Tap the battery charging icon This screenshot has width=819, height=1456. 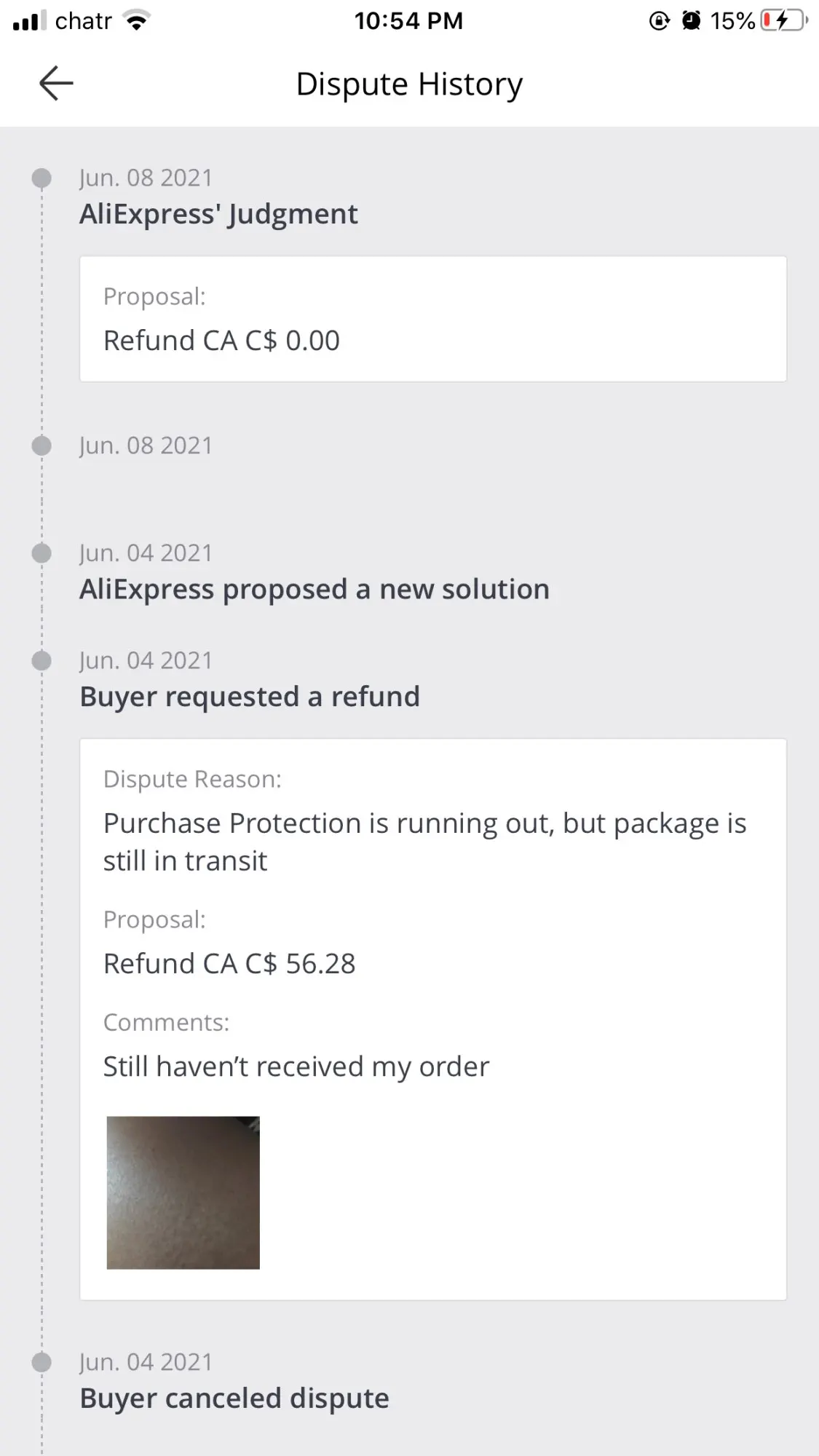[783, 20]
